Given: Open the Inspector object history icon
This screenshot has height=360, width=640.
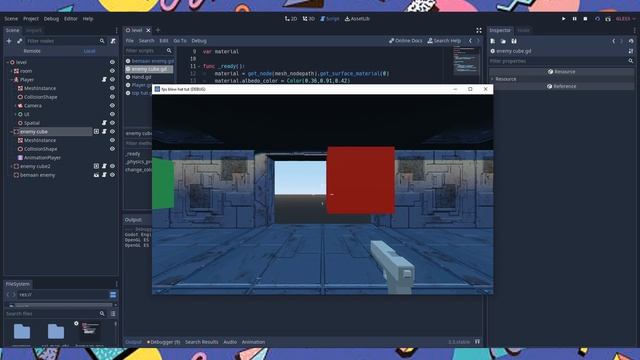Looking at the screenshot, I should pyautogui.click(x=631, y=41).
